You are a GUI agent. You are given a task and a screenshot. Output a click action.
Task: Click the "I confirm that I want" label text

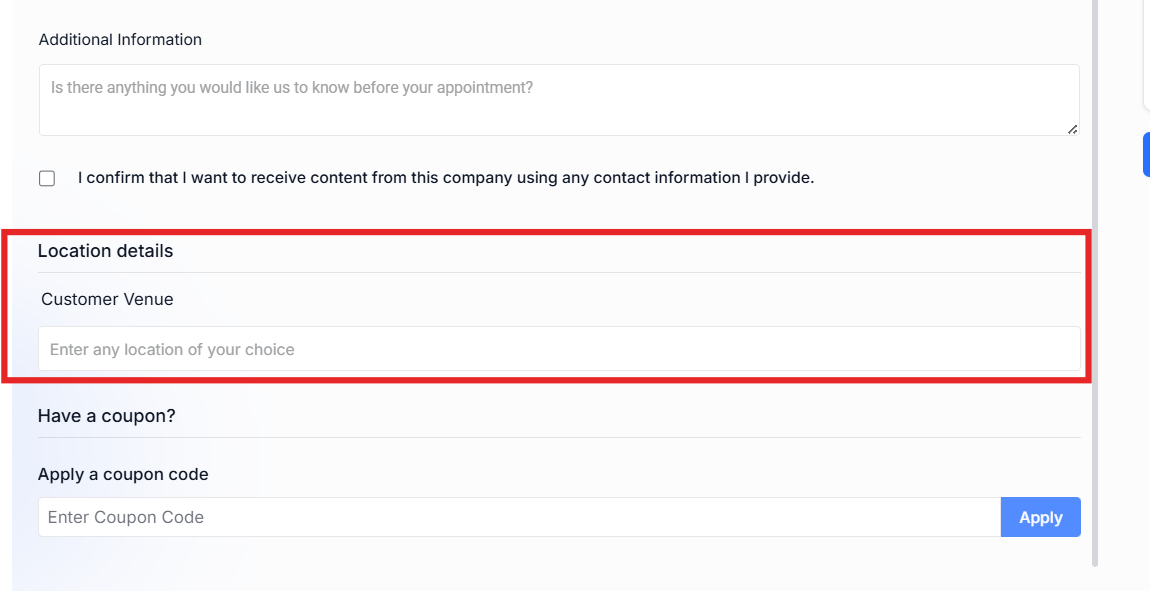pyautogui.click(x=446, y=178)
